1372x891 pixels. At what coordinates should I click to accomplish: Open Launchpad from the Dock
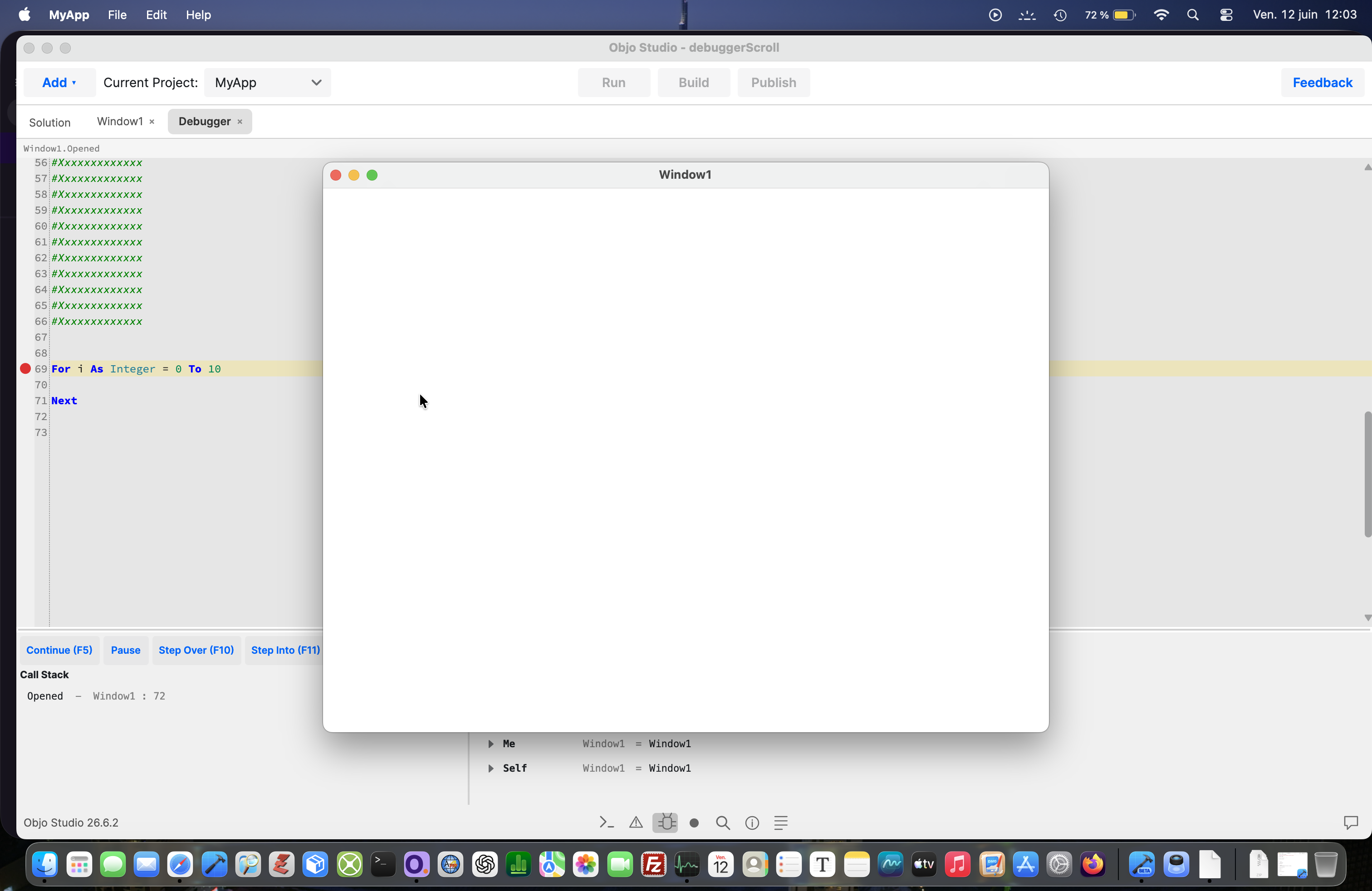click(79, 864)
